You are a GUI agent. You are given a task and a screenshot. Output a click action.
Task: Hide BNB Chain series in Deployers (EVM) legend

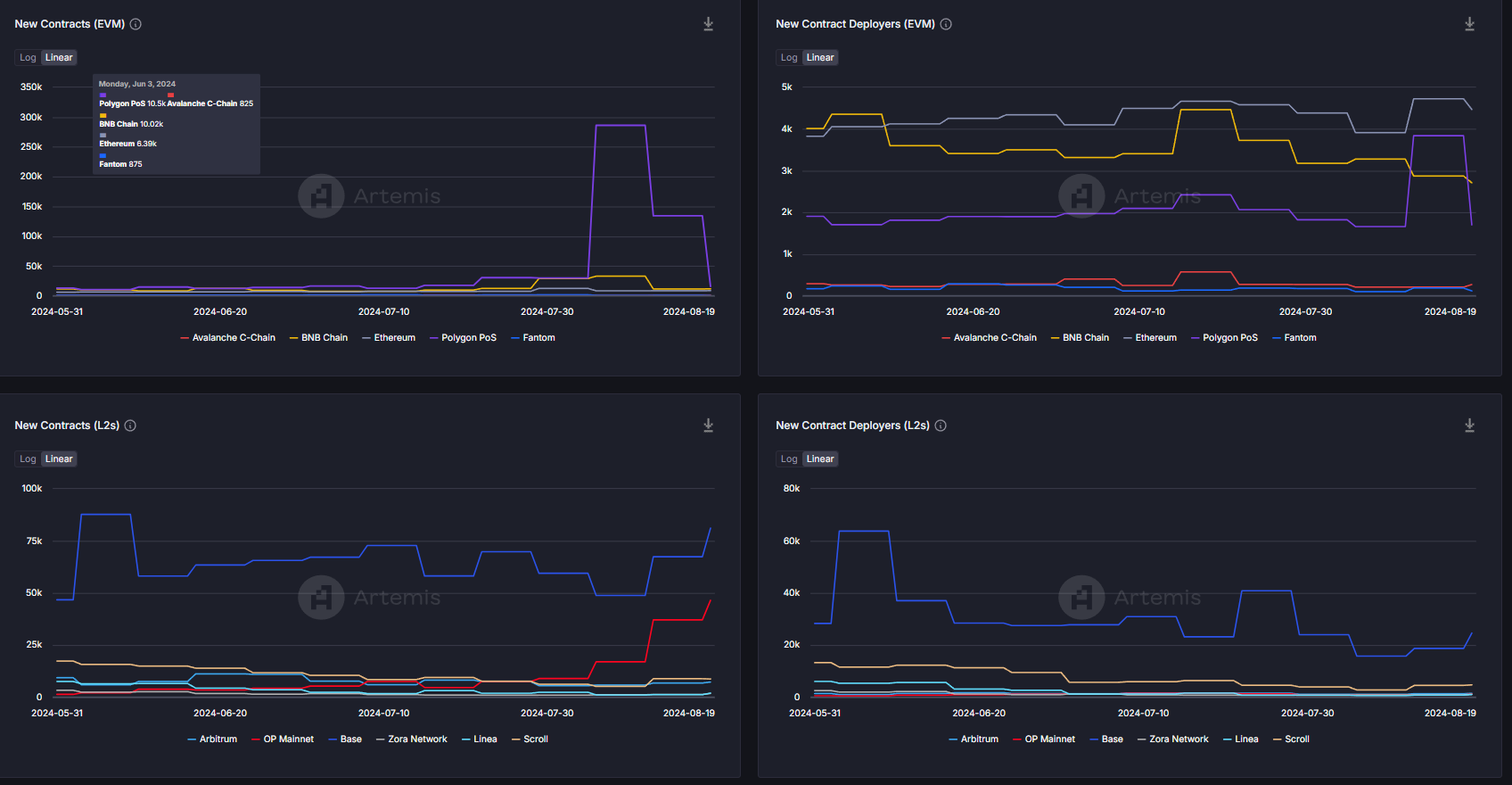click(1080, 338)
